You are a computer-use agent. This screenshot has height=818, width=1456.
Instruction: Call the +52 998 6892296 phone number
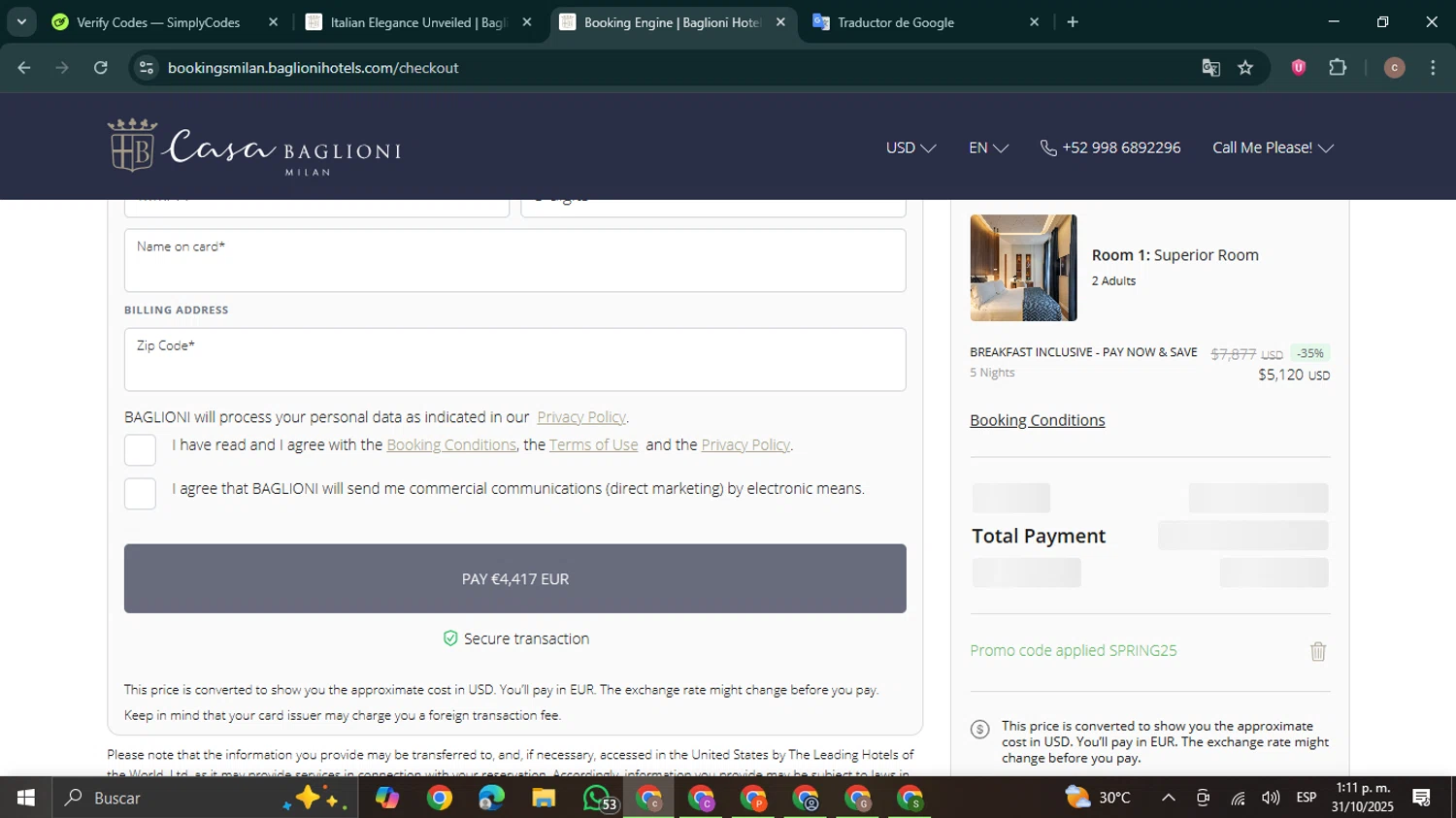(1121, 147)
